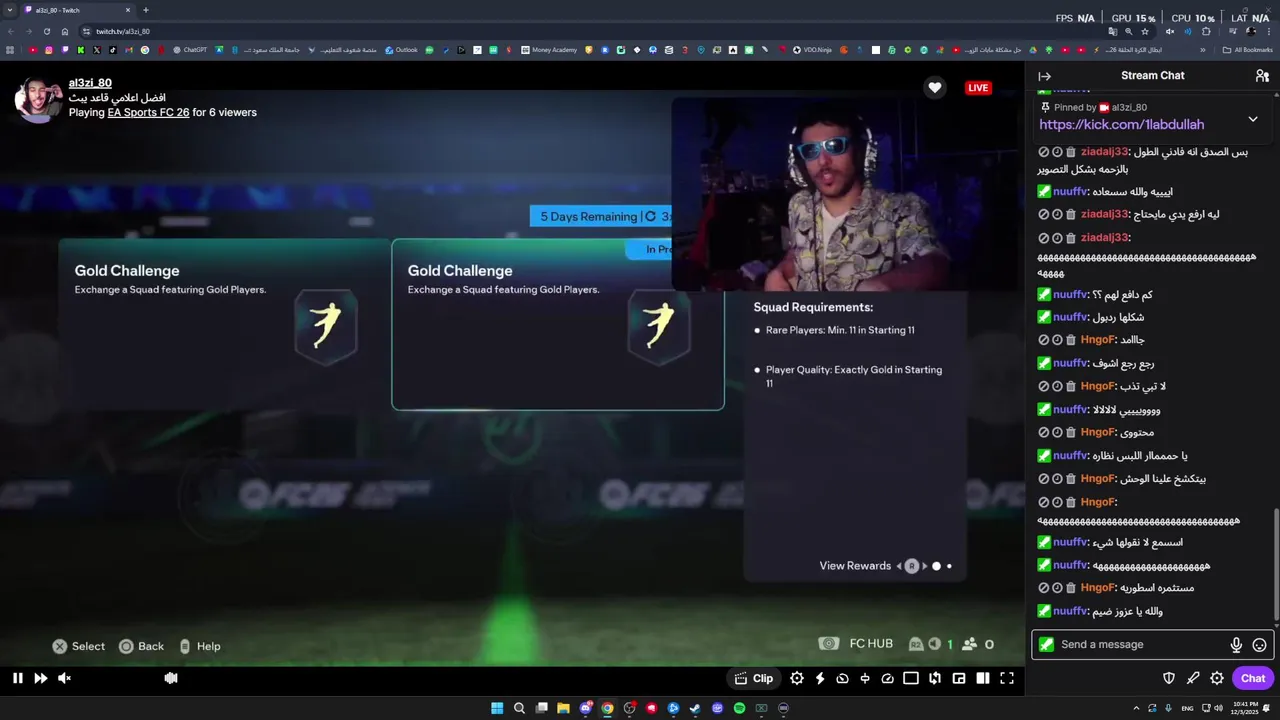Show hidden system tray icons chevron

click(x=1137, y=708)
